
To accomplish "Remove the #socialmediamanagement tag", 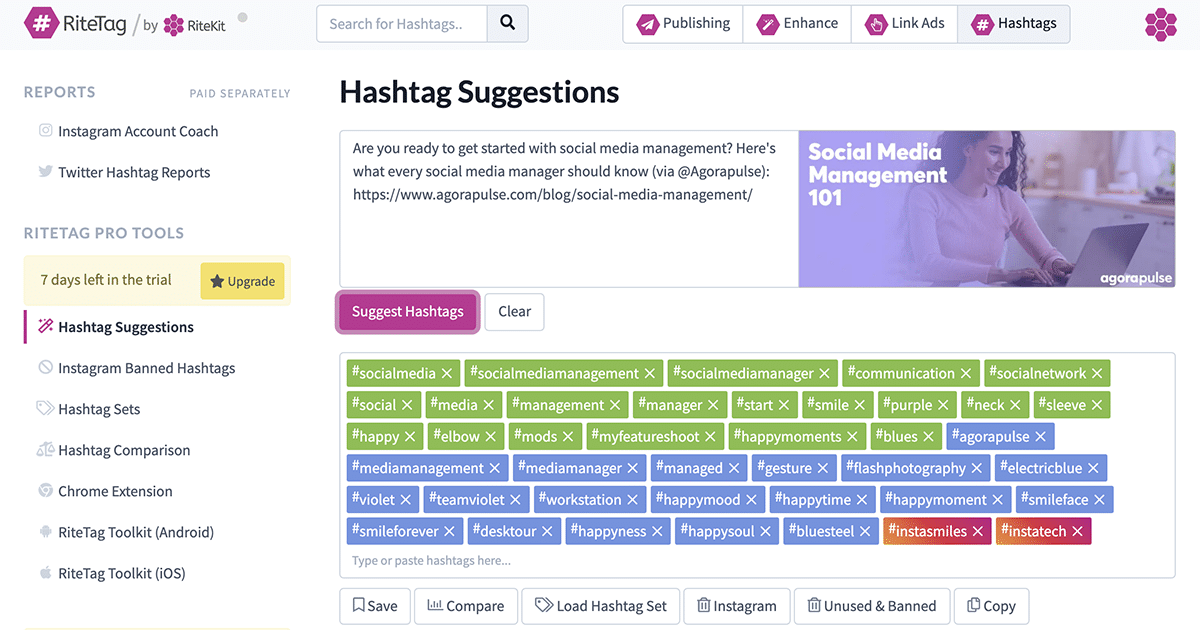I will click(x=650, y=374).
